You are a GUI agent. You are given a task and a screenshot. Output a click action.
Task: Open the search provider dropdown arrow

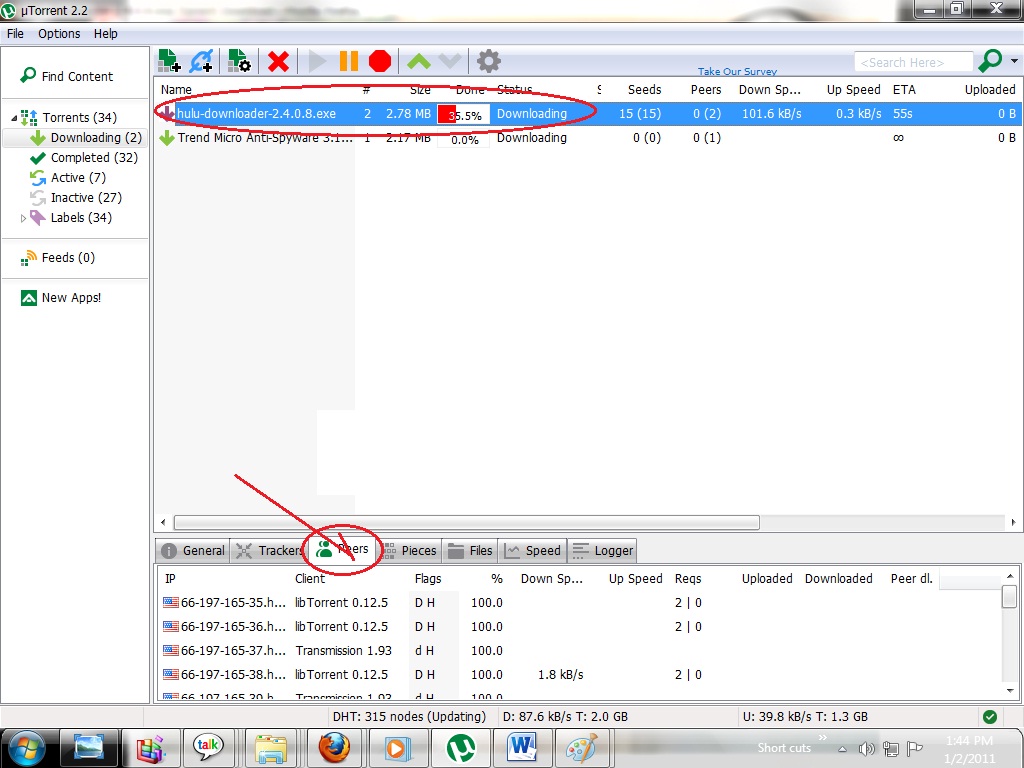1014,61
